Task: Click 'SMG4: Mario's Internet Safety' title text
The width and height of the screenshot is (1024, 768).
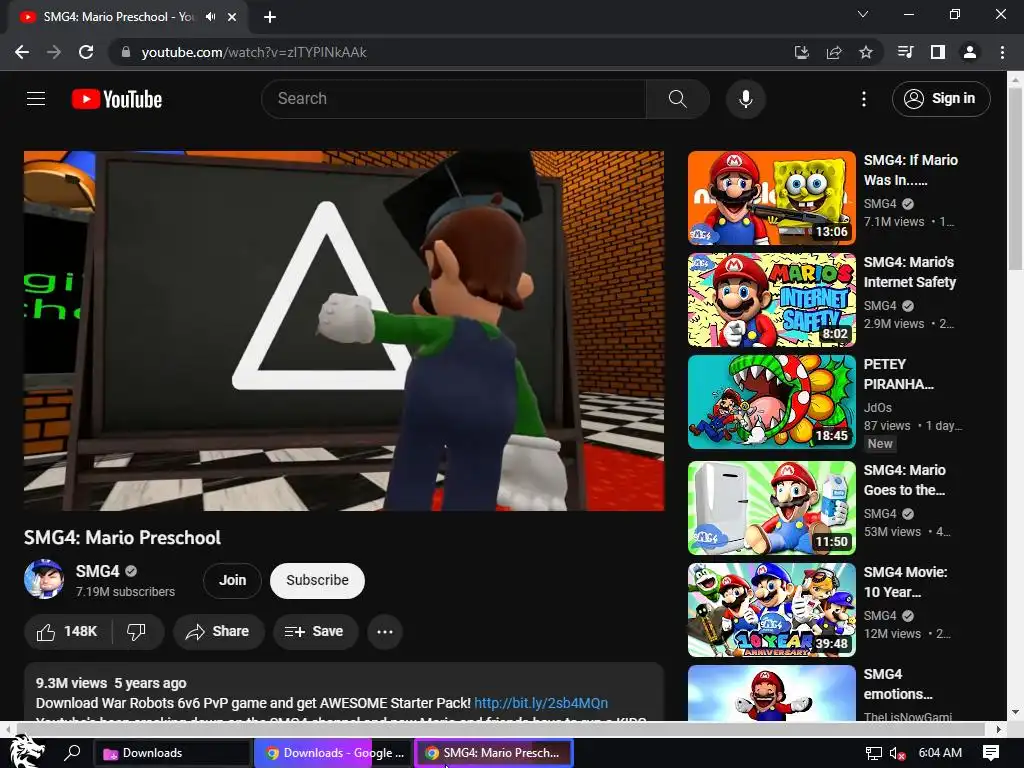Action: click(910, 272)
